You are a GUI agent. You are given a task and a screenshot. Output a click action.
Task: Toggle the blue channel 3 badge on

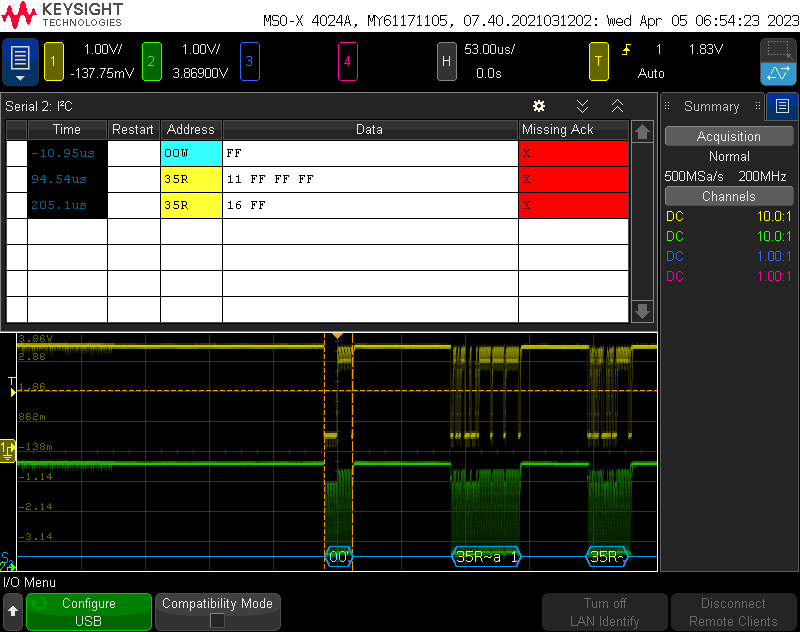pyautogui.click(x=249, y=62)
